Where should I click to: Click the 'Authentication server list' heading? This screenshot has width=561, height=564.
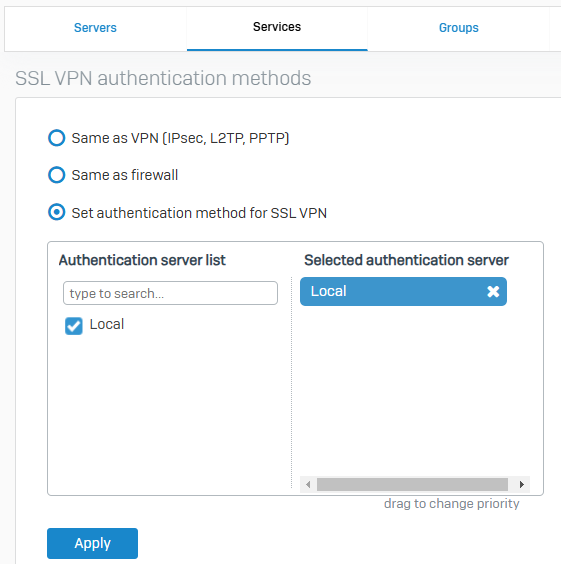point(142,260)
